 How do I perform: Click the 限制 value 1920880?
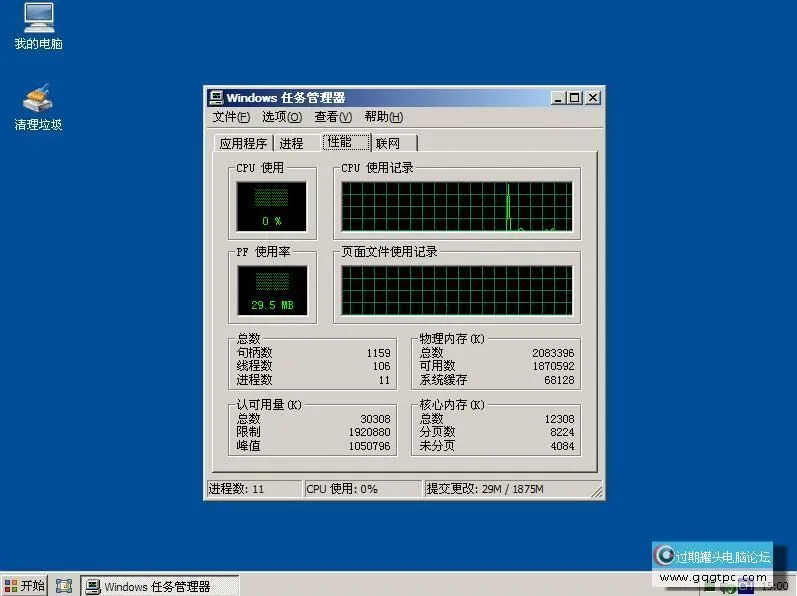tap(370, 432)
